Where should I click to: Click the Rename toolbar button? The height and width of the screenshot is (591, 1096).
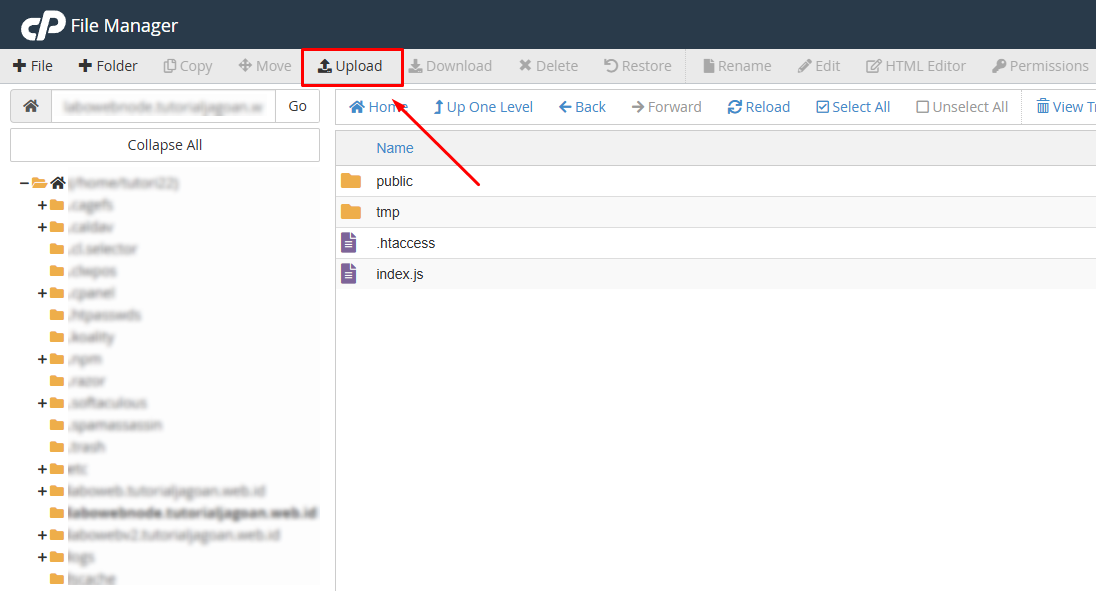737,66
